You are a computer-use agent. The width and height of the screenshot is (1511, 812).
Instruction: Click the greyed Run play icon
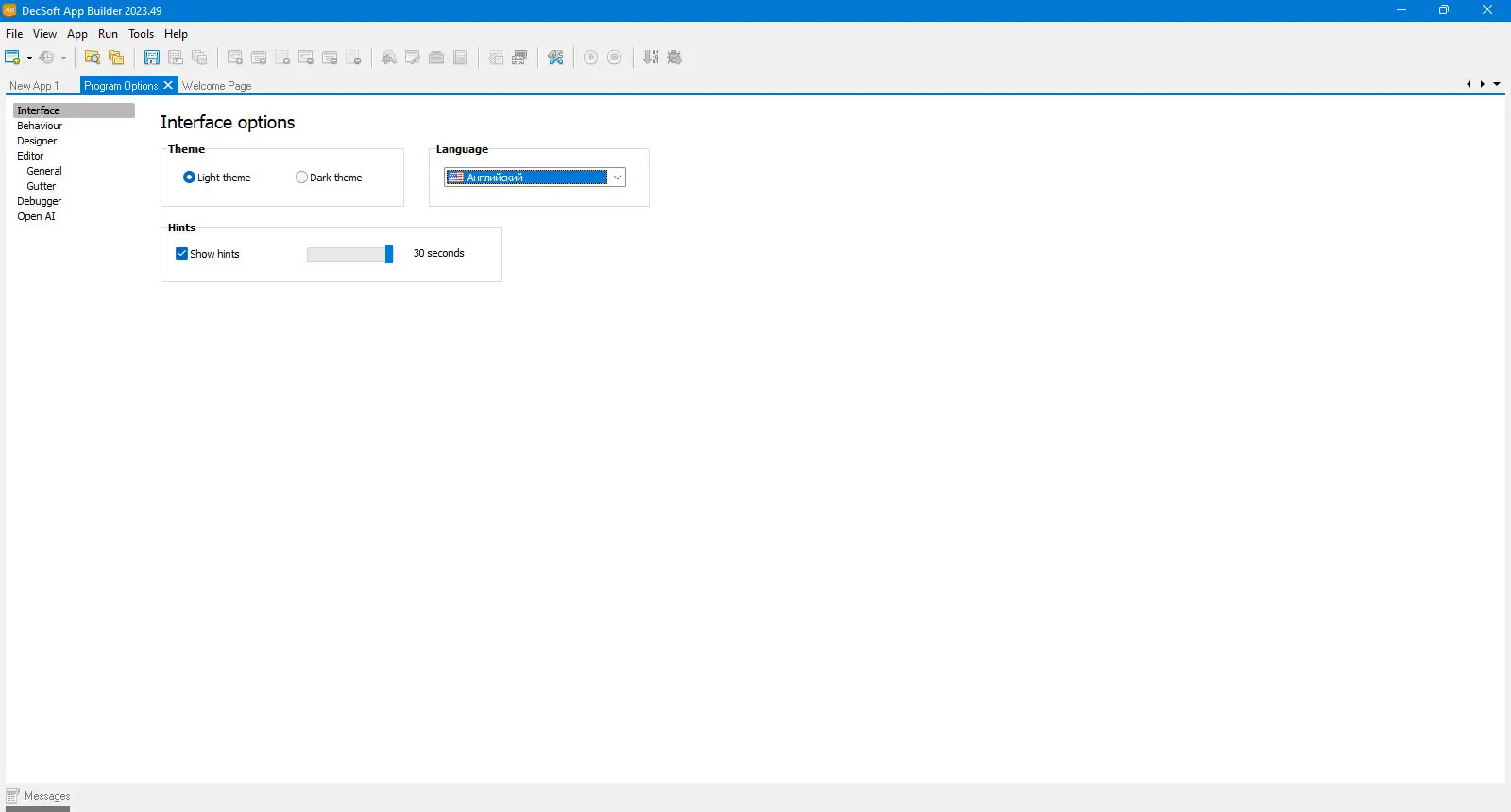click(591, 58)
